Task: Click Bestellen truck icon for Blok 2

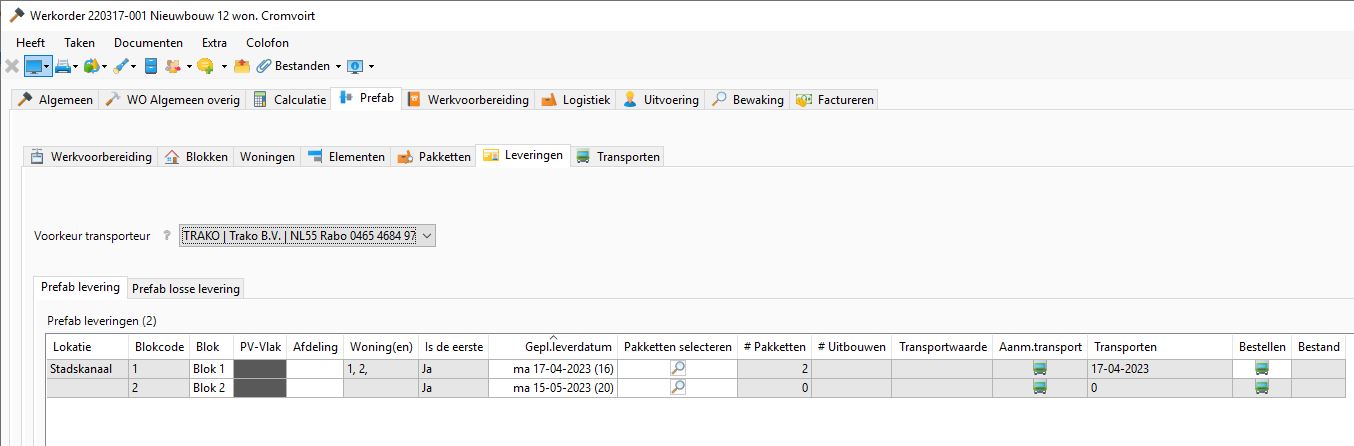Action: pos(1261,387)
